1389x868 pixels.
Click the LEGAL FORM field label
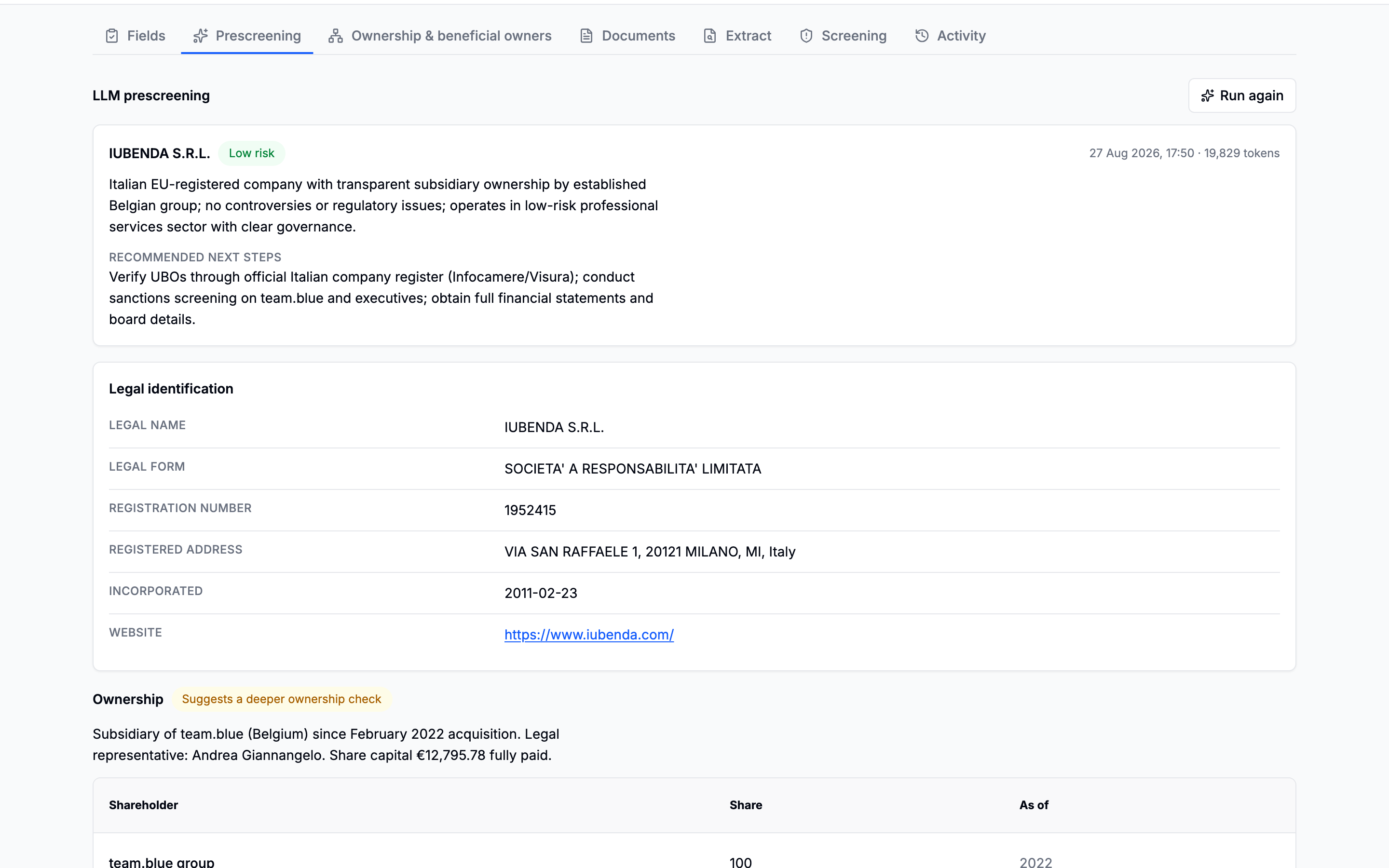(x=147, y=466)
